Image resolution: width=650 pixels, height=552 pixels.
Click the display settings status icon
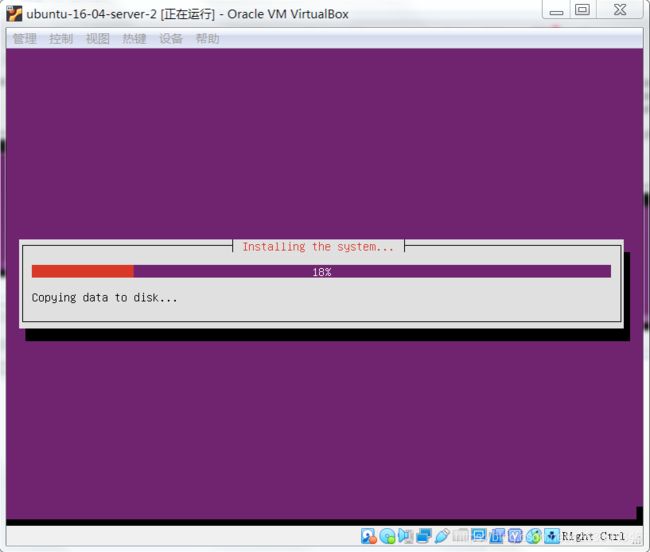point(478,536)
